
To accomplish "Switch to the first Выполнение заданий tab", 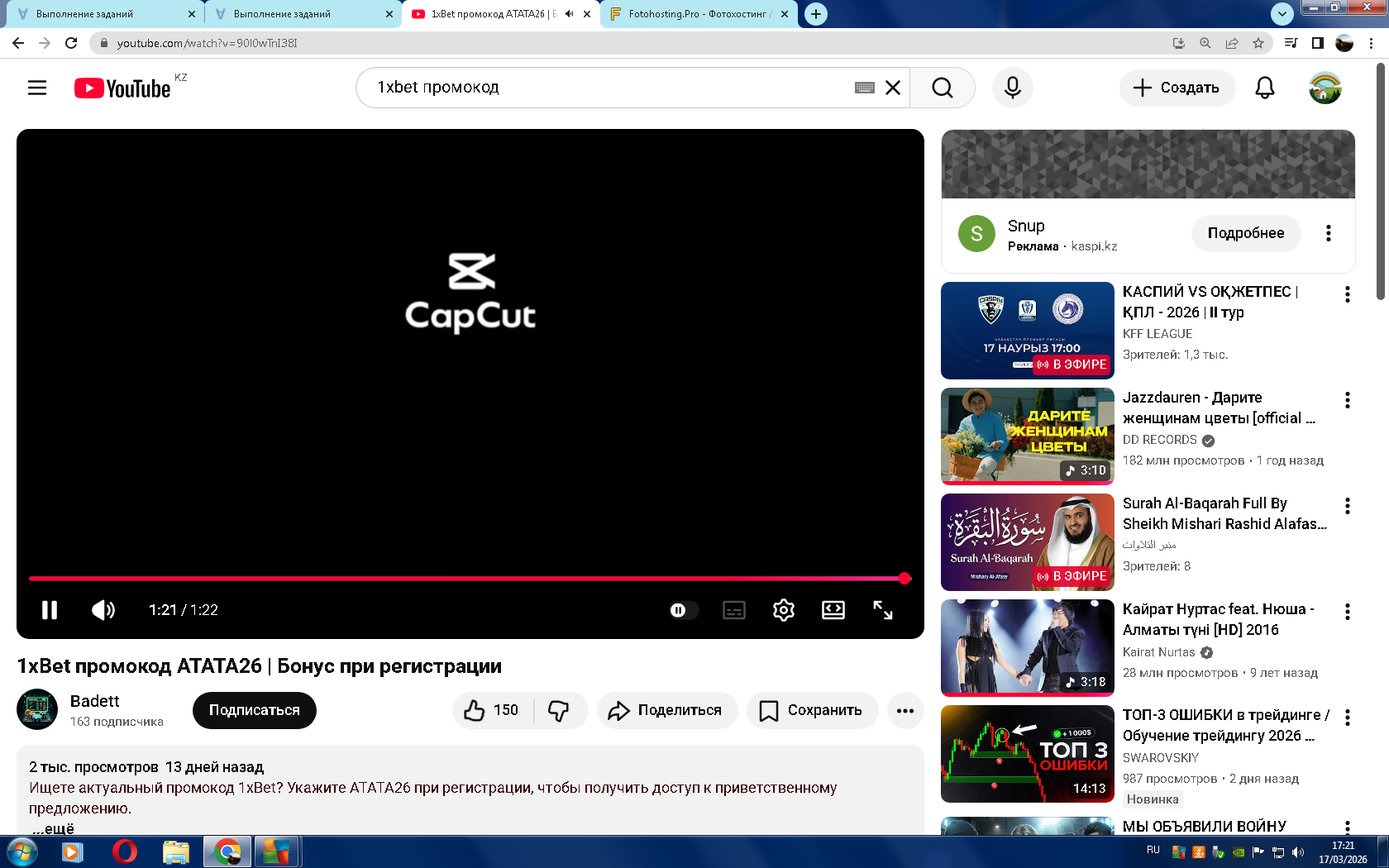I will click(103, 14).
